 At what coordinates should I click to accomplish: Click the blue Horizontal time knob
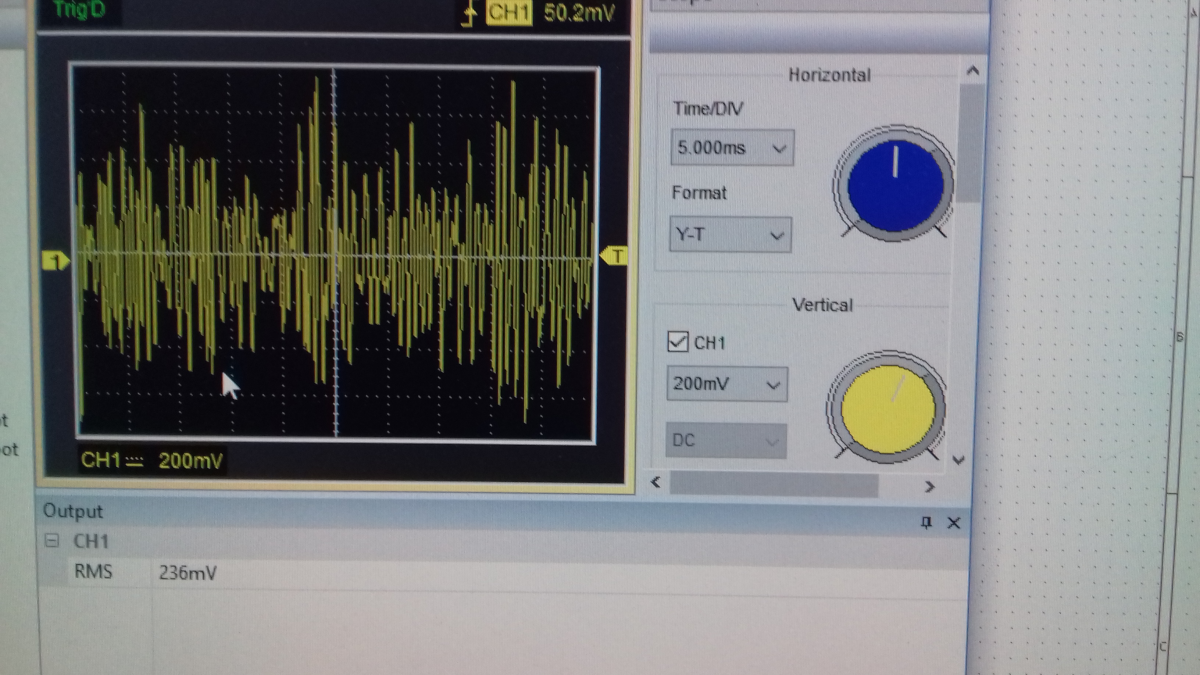coord(895,184)
